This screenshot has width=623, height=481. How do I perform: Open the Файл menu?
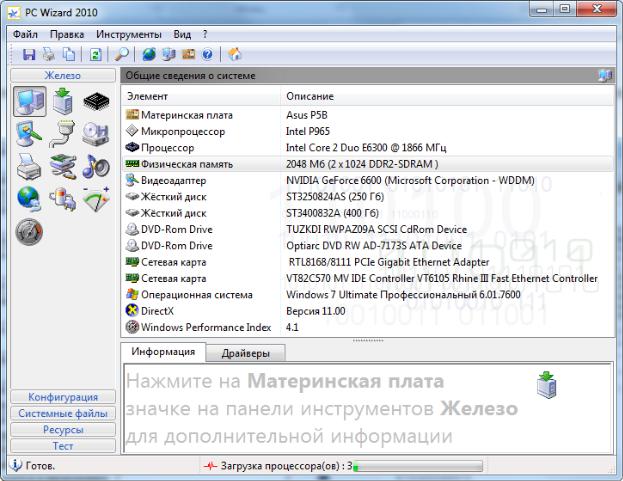click(x=25, y=35)
